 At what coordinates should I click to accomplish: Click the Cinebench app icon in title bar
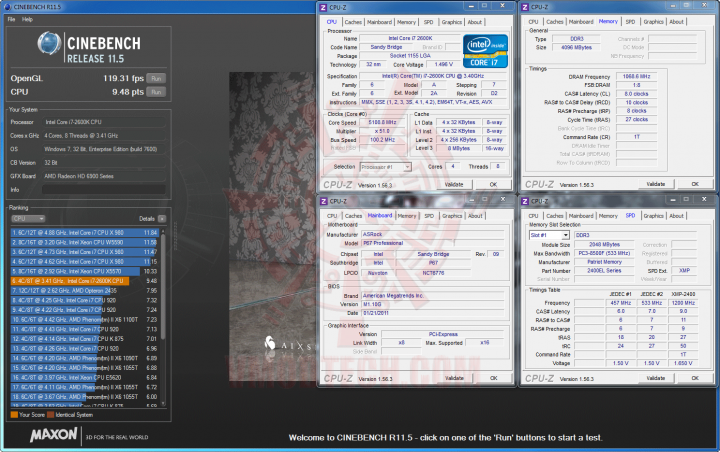pos(7,7)
